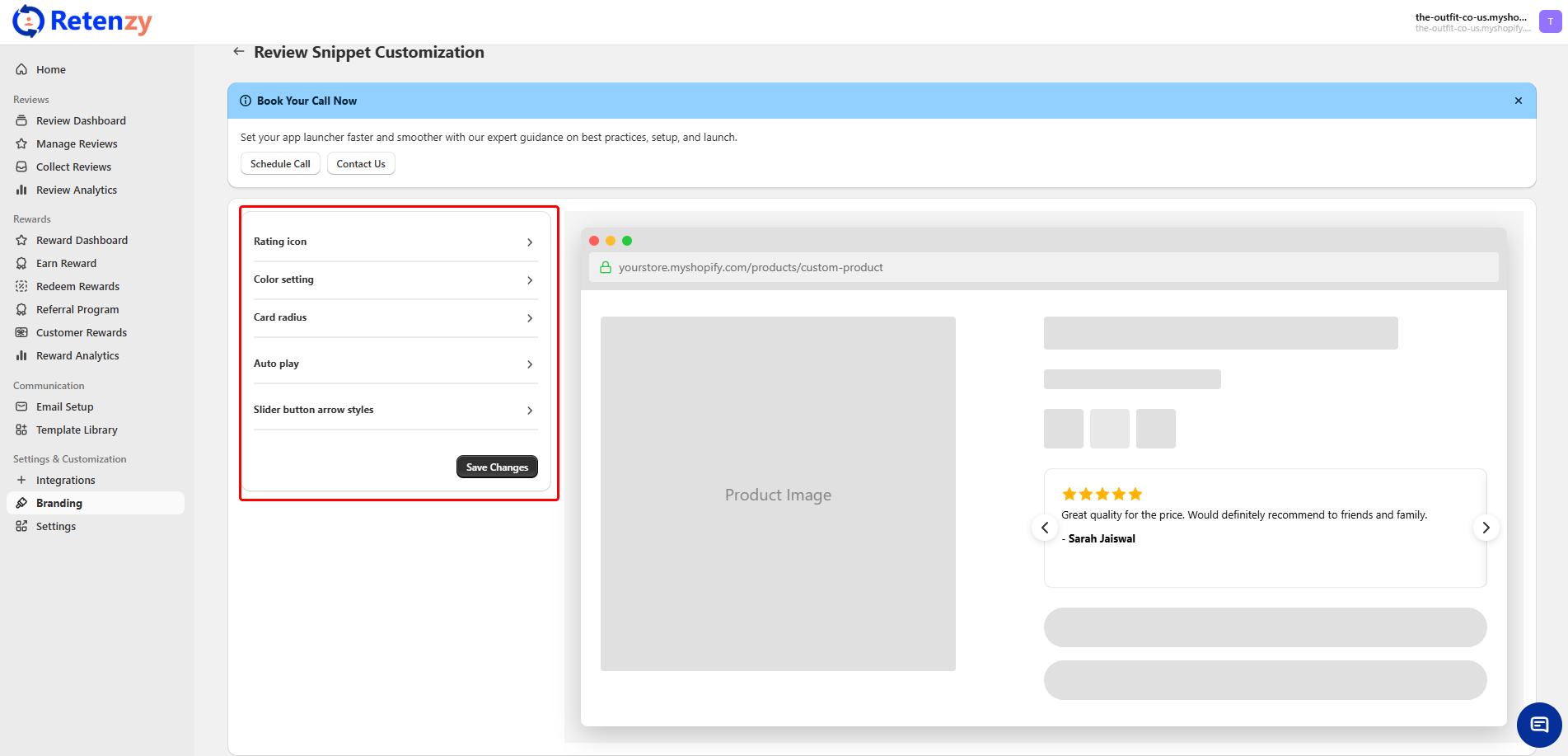Expand Slider button arrow styles section

click(395, 410)
